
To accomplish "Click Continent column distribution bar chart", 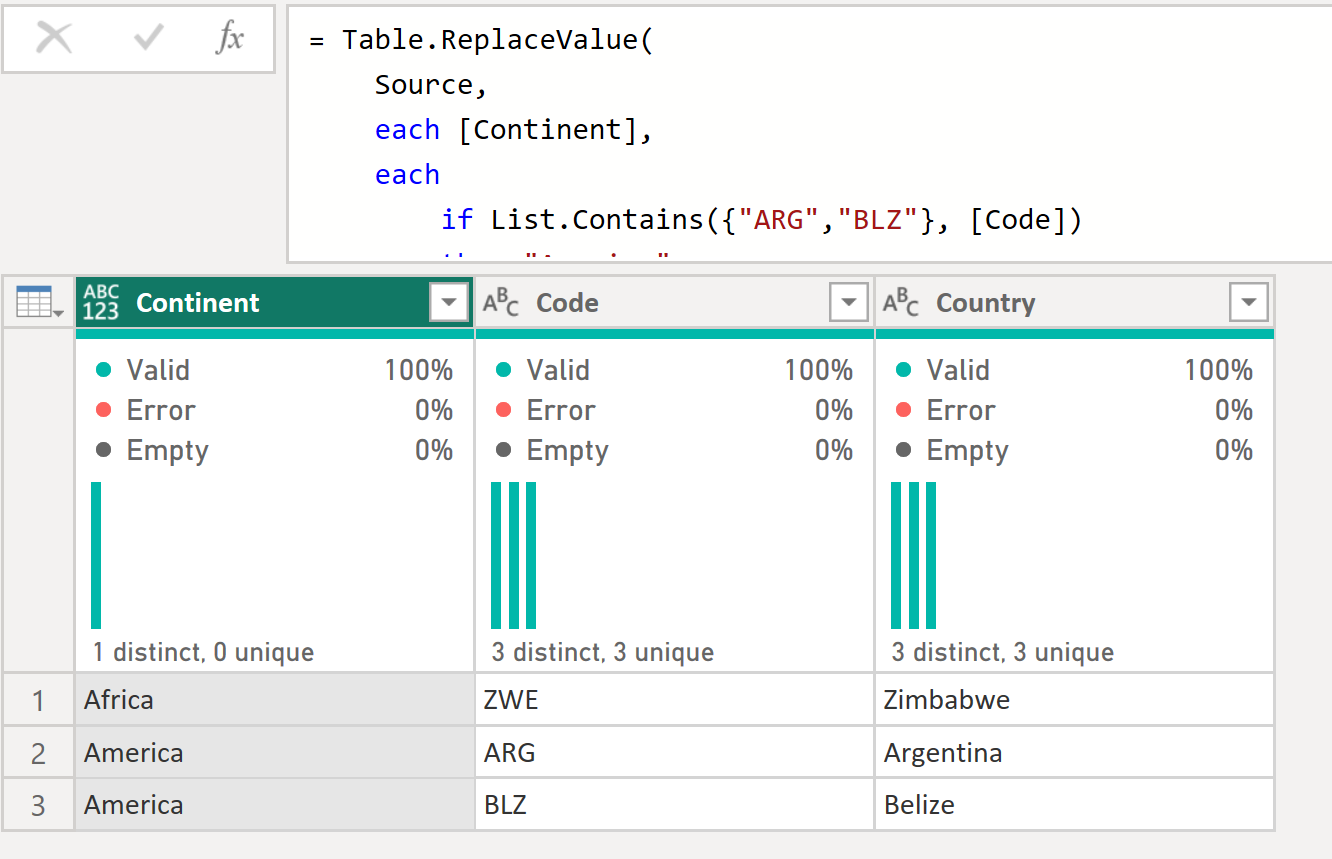I will (x=96, y=555).
